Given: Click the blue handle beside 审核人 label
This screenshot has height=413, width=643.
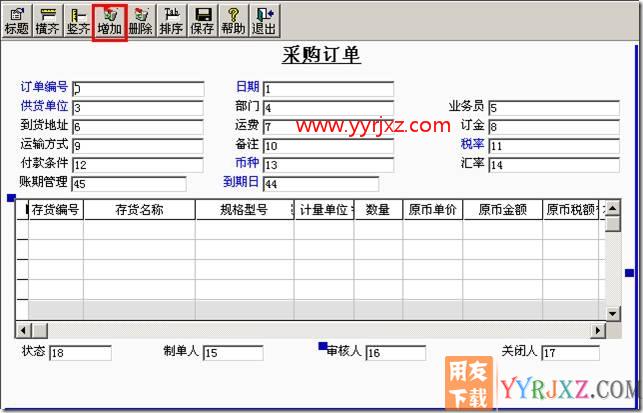Looking at the screenshot, I should click(323, 347).
